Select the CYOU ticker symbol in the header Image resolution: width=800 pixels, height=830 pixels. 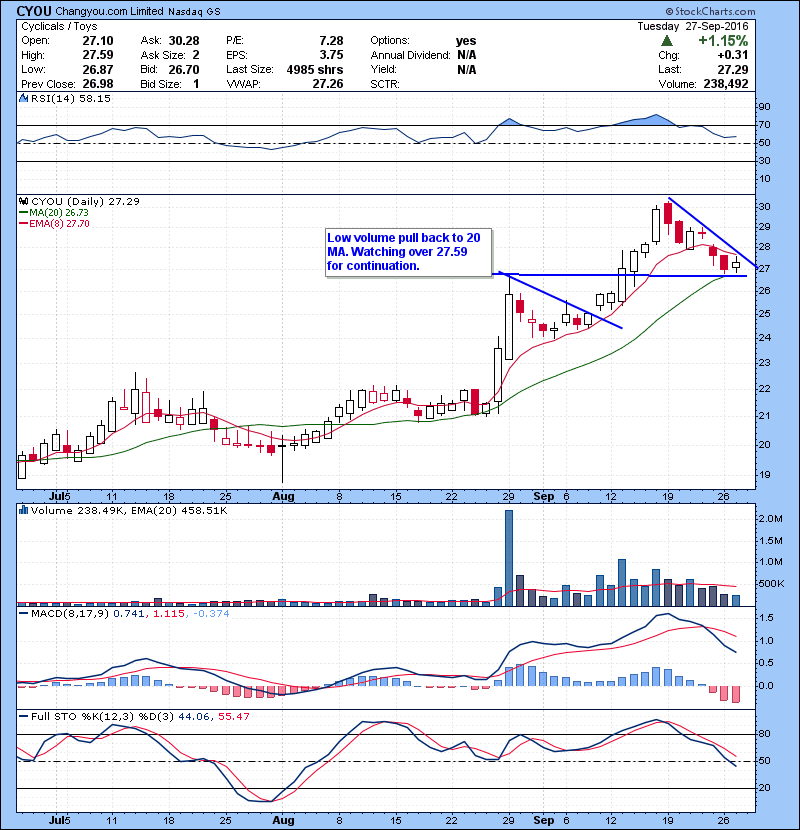[x=34, y=11]
